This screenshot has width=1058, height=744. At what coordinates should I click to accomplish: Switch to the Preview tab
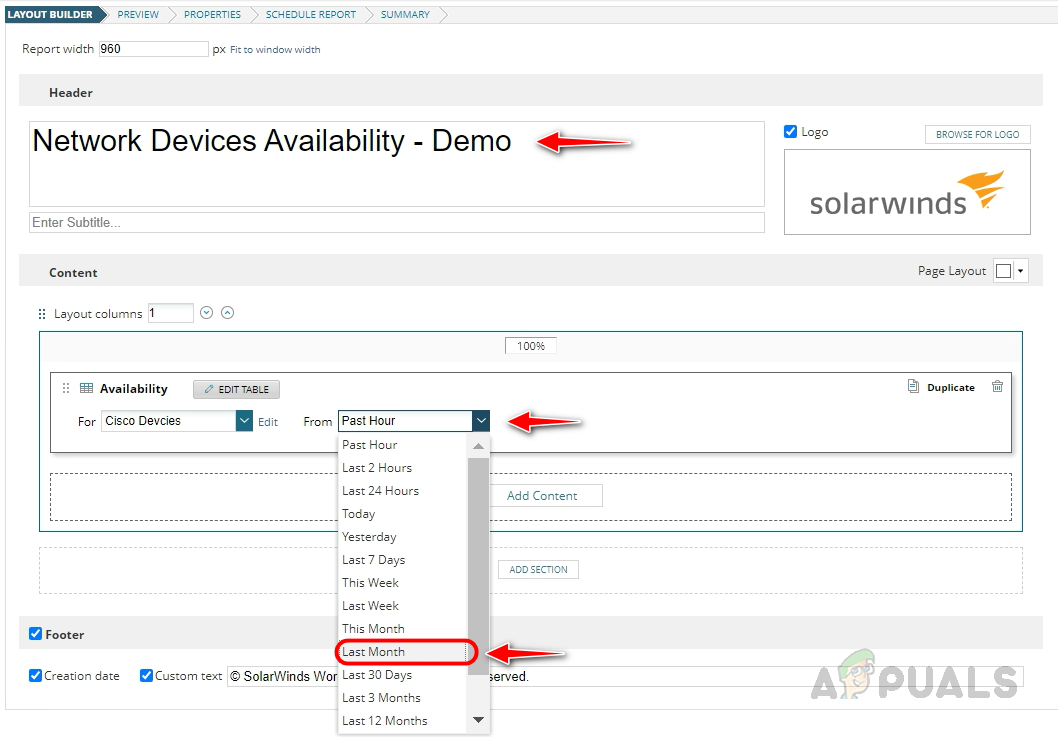pos(138,15)
